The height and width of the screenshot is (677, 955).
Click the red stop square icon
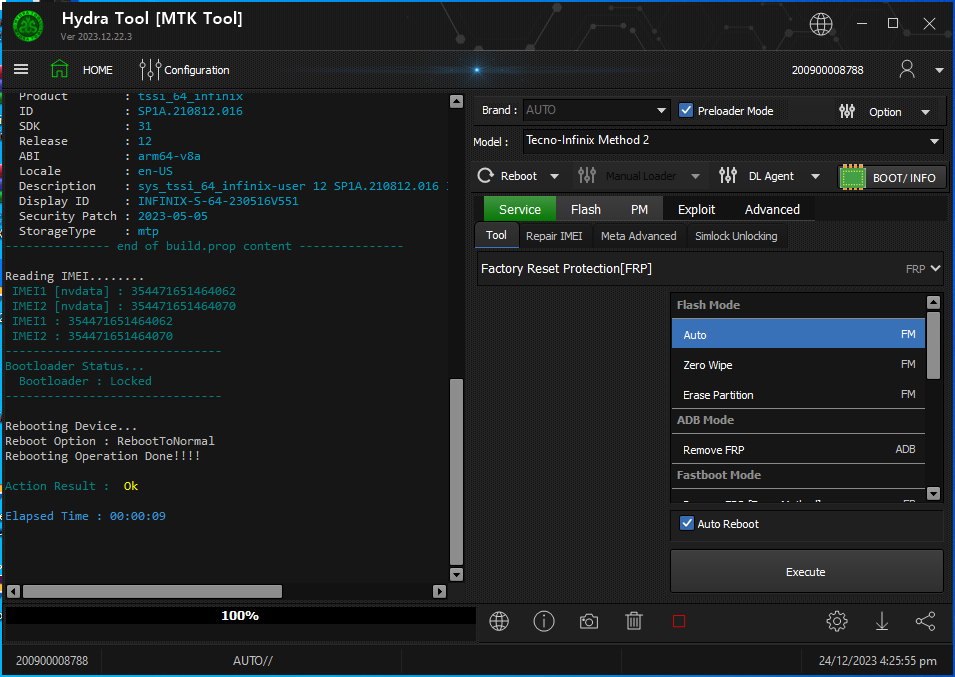(678, 622)
